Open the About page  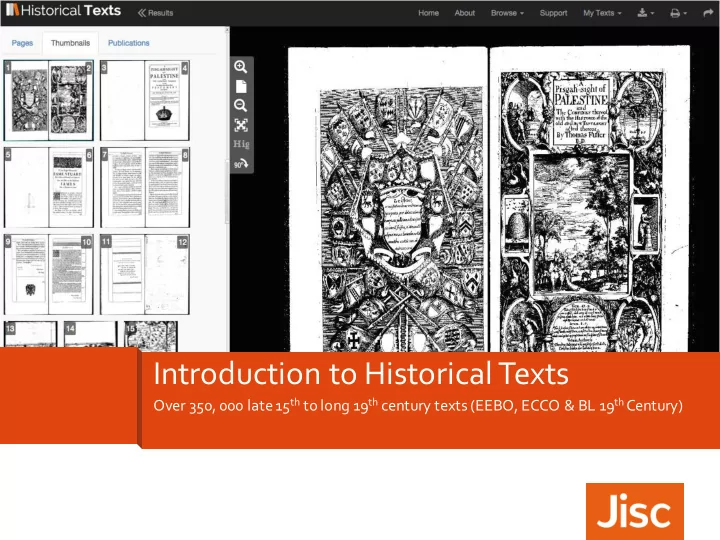coord(464,13)
